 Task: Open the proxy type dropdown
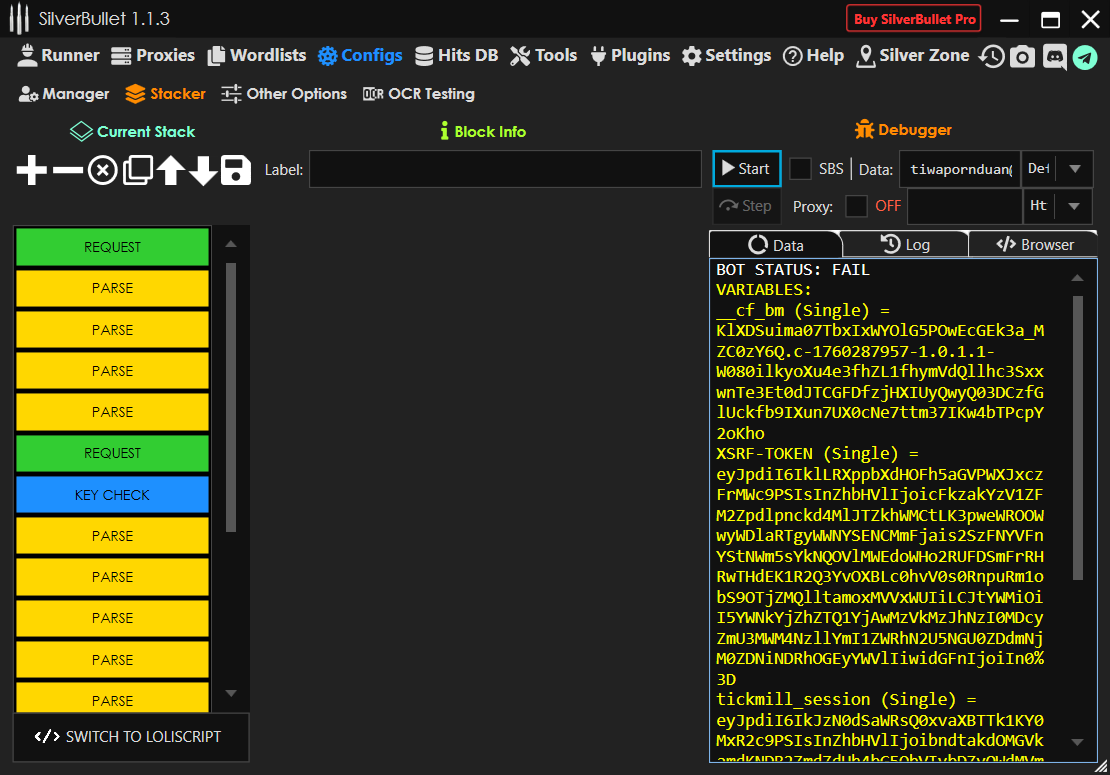click(x=1075, y=206)
